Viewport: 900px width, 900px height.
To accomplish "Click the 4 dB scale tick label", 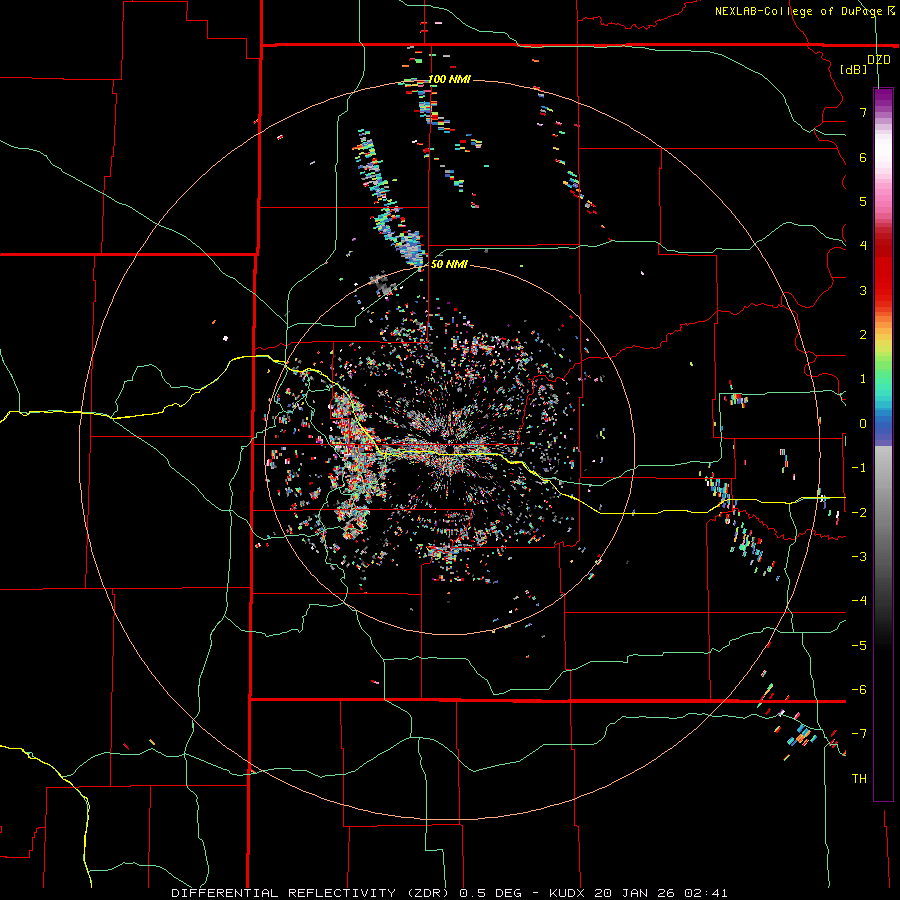I will tap(863, 246).
